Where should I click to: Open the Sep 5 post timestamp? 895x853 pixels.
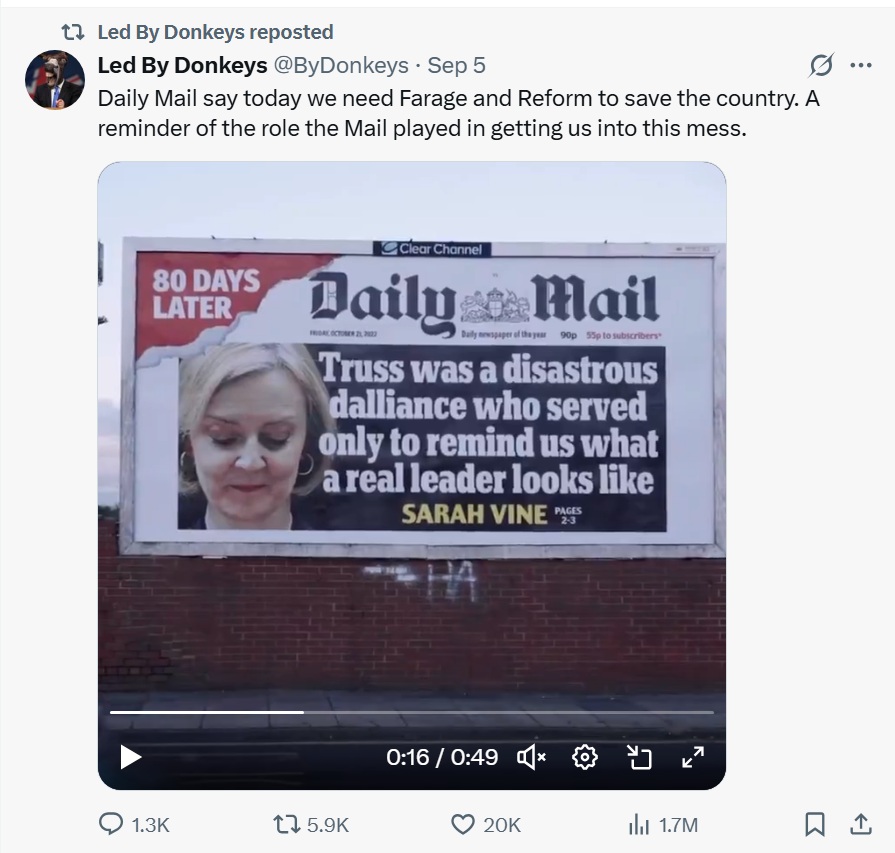(x=456, y=65)
